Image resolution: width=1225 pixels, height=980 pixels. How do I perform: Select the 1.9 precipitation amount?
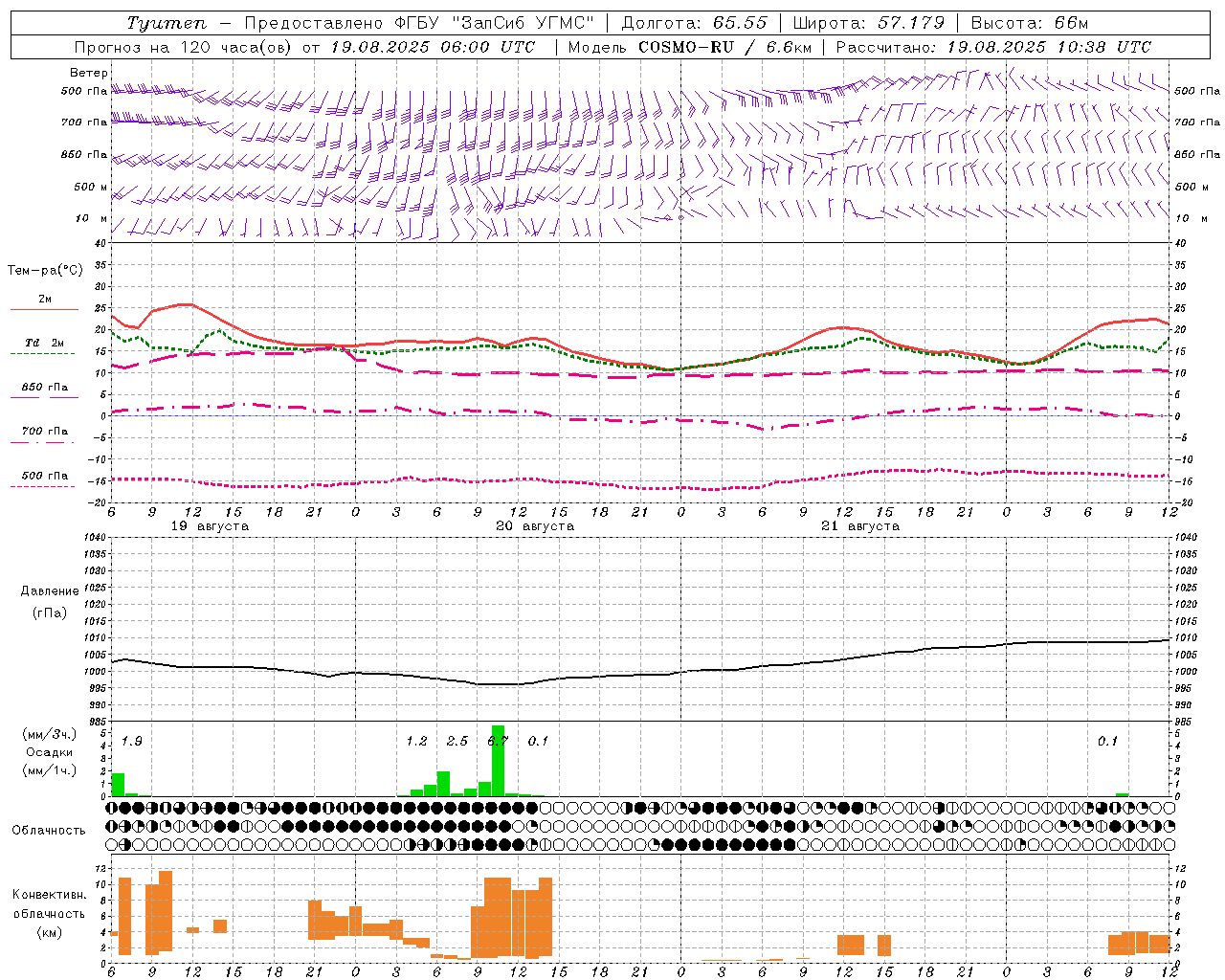click(x=132, y=742)
